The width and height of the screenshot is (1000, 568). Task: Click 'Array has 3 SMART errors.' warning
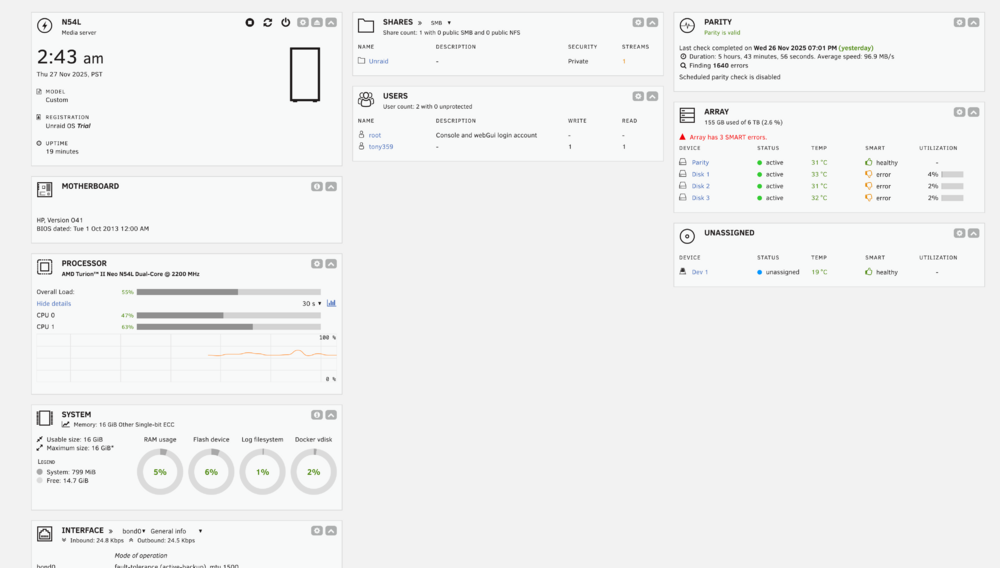(728, 137)
